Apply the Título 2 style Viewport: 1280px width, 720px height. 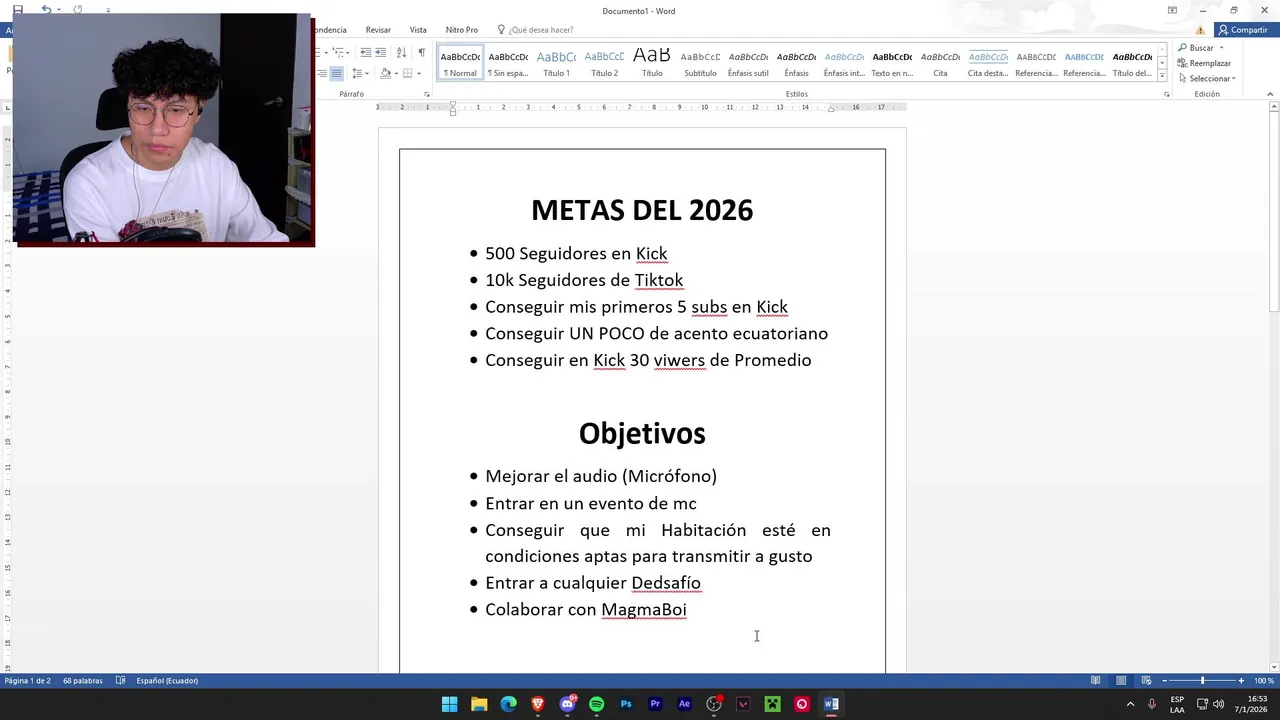(604, 62)
